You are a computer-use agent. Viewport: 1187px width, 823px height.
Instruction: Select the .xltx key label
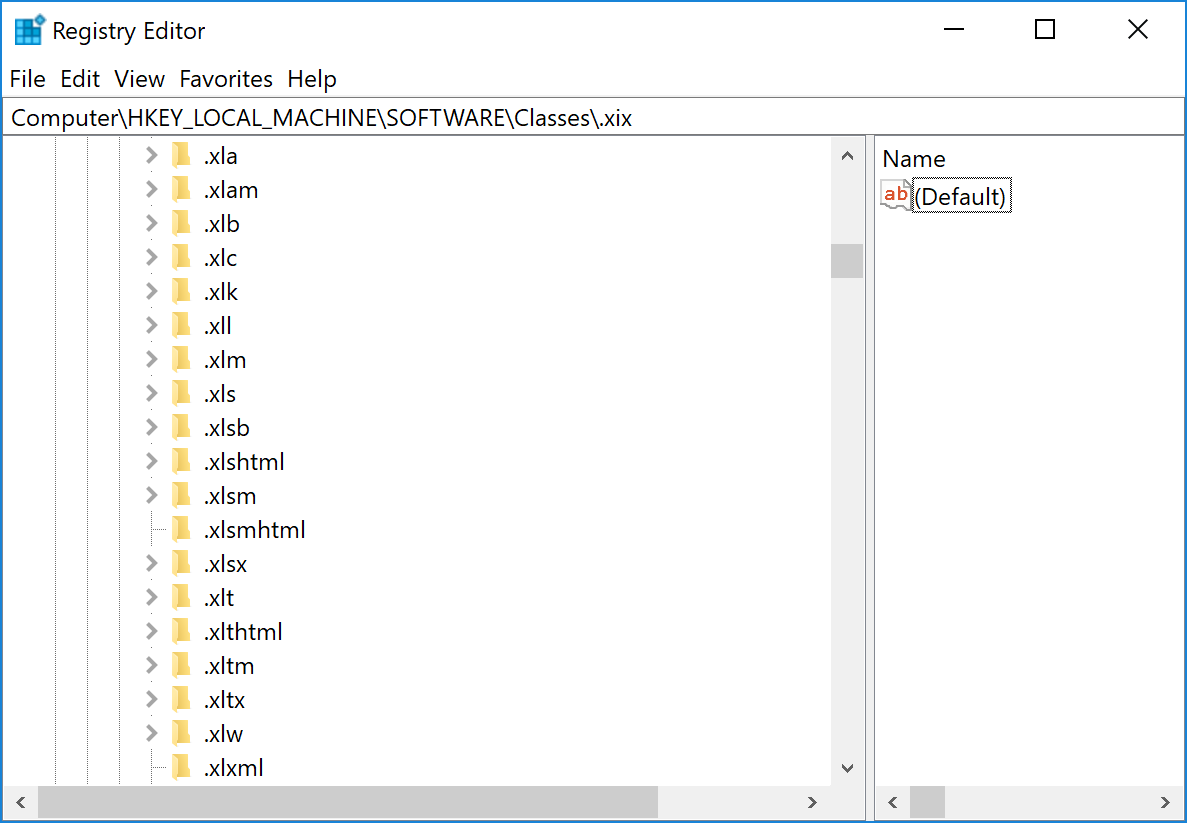pyautogui.click(x=224, y=700)
